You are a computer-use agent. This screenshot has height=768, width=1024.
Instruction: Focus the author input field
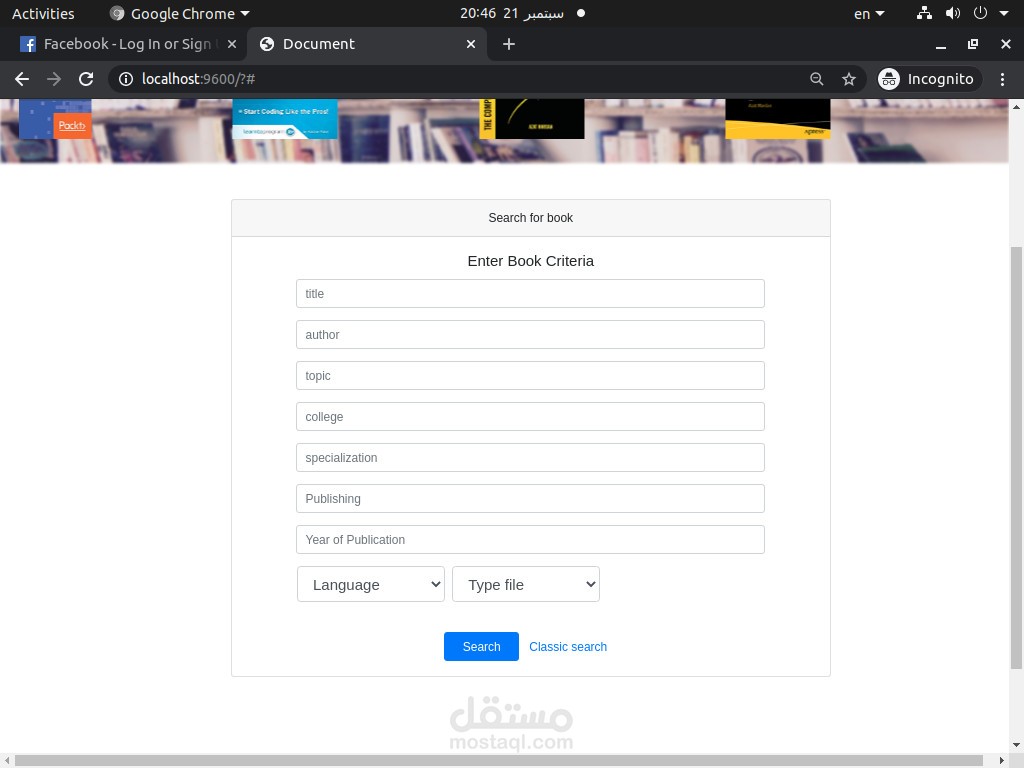[530, 334]
